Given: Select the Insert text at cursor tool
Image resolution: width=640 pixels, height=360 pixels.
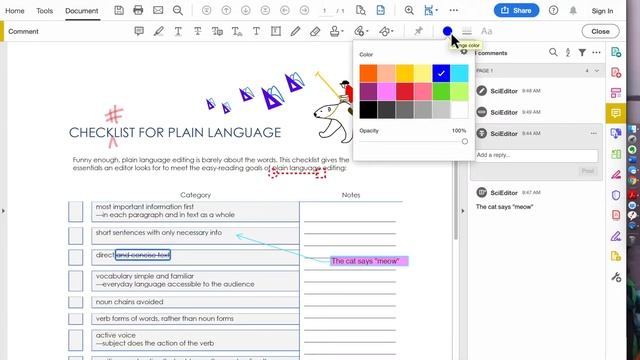Looking at the screenshot, I should click(237, 31).
